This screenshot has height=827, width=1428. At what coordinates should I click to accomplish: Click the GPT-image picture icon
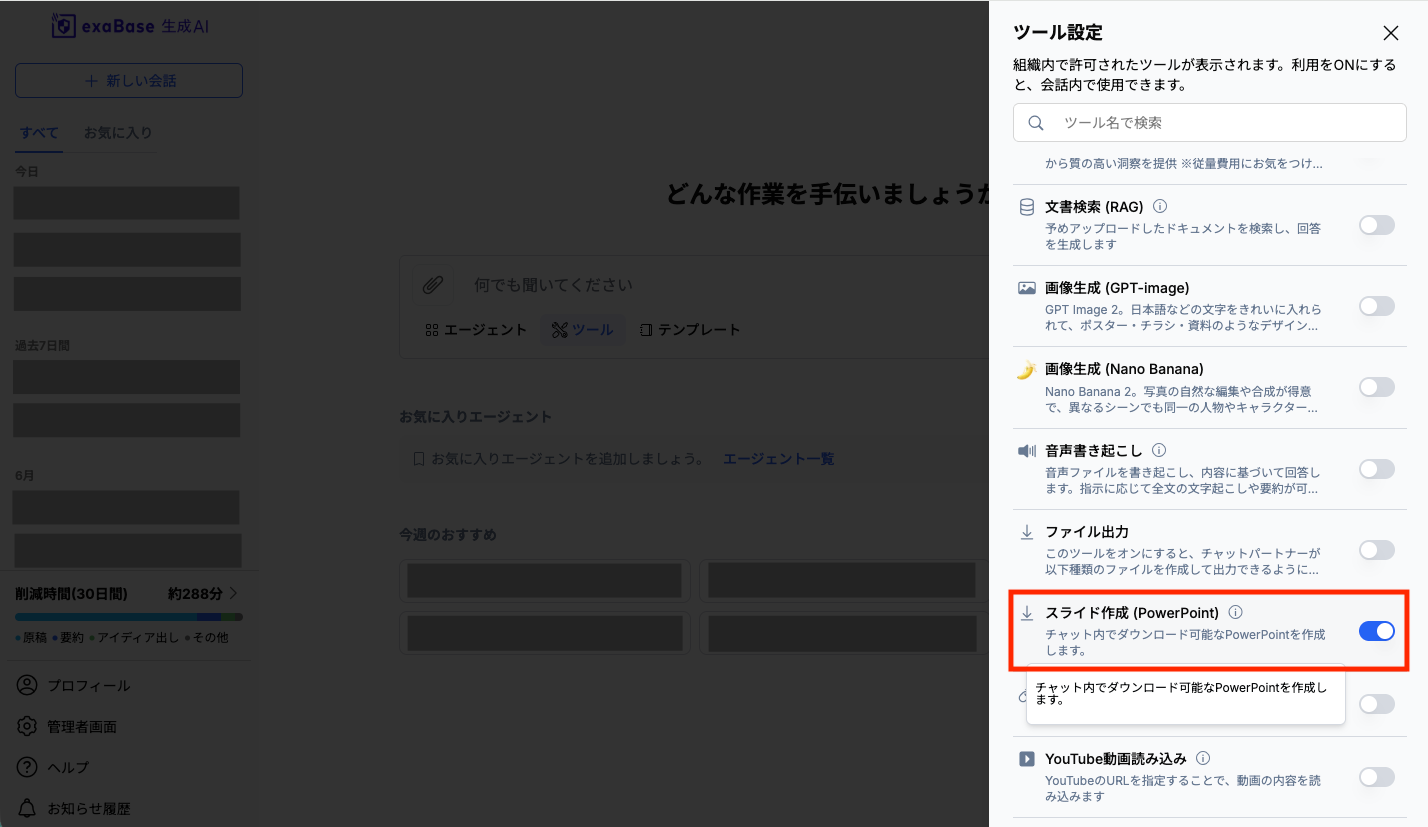(x=1026, y=288)
